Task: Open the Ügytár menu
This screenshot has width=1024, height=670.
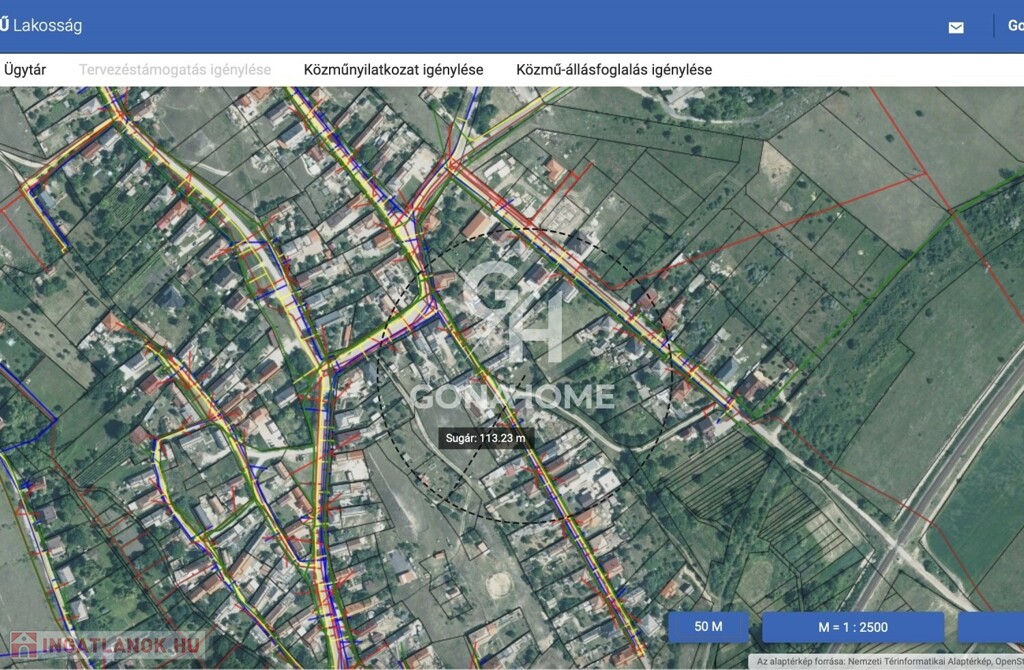Action: [24, 70]
